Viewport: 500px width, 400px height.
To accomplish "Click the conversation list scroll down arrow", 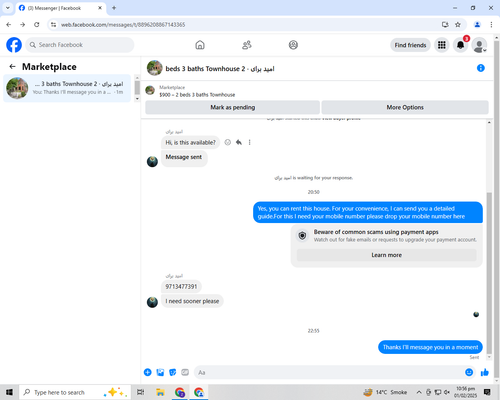I will coord(137,99).
